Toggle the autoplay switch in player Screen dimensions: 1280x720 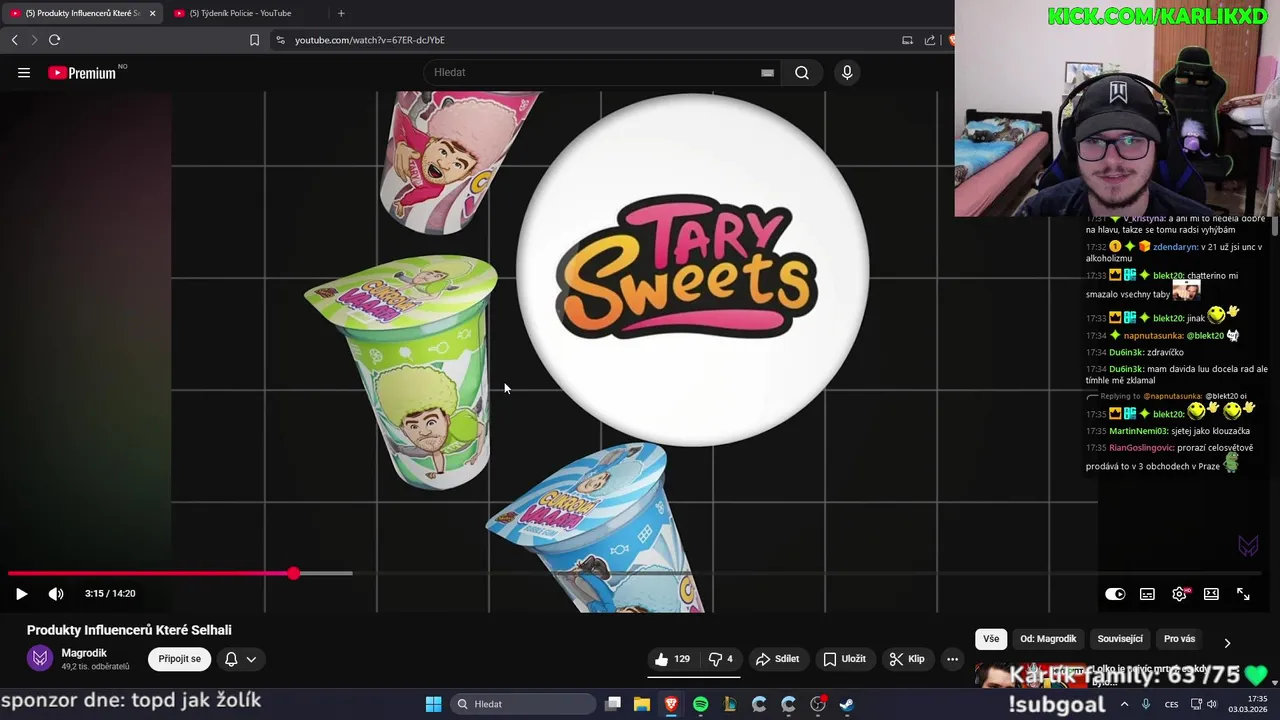pyautogui.click(x=1115, y=593)
